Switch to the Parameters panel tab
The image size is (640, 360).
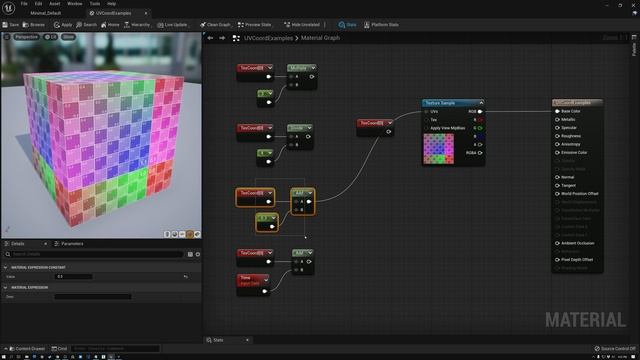tap(69, 244)
